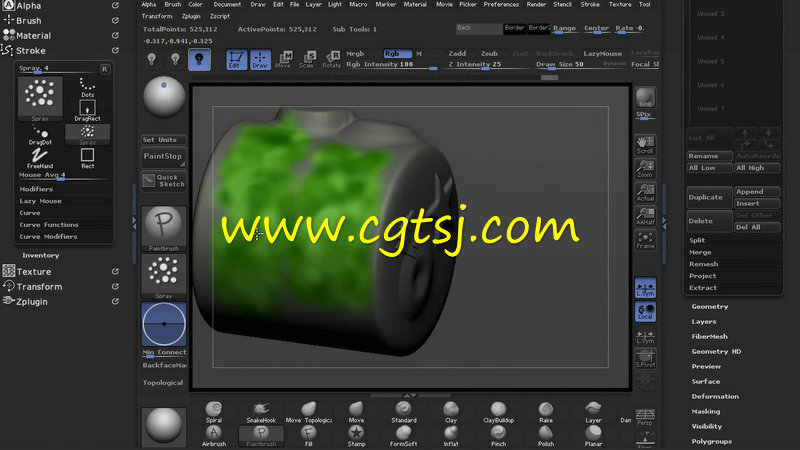The height and width of the screenshot is (450, 800).
Task: Click the PaintStop button
Action: [163, 157]
